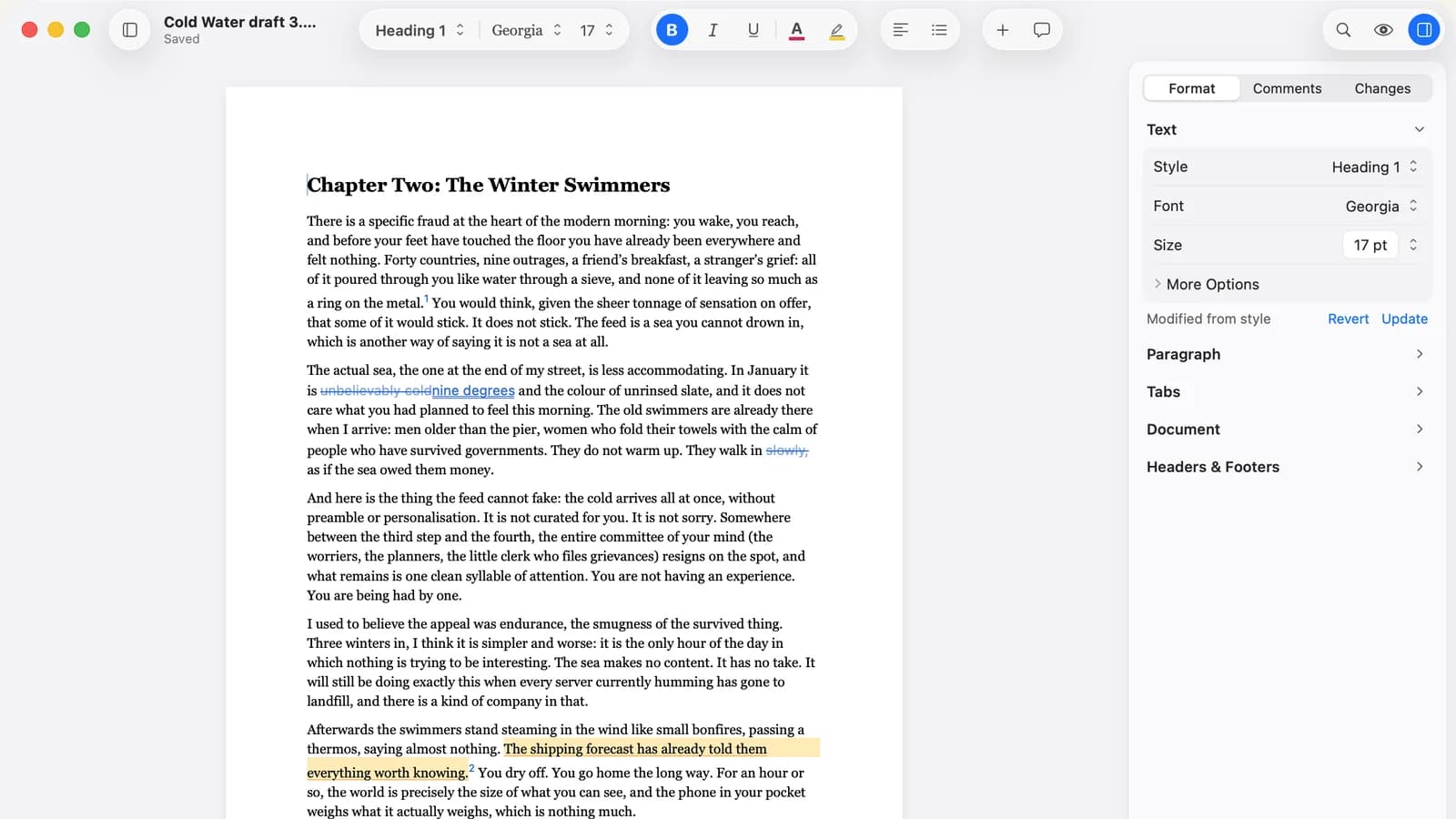Screen dimensions: 1456x819
Task: Click the Revert link
Action: 1348,318
